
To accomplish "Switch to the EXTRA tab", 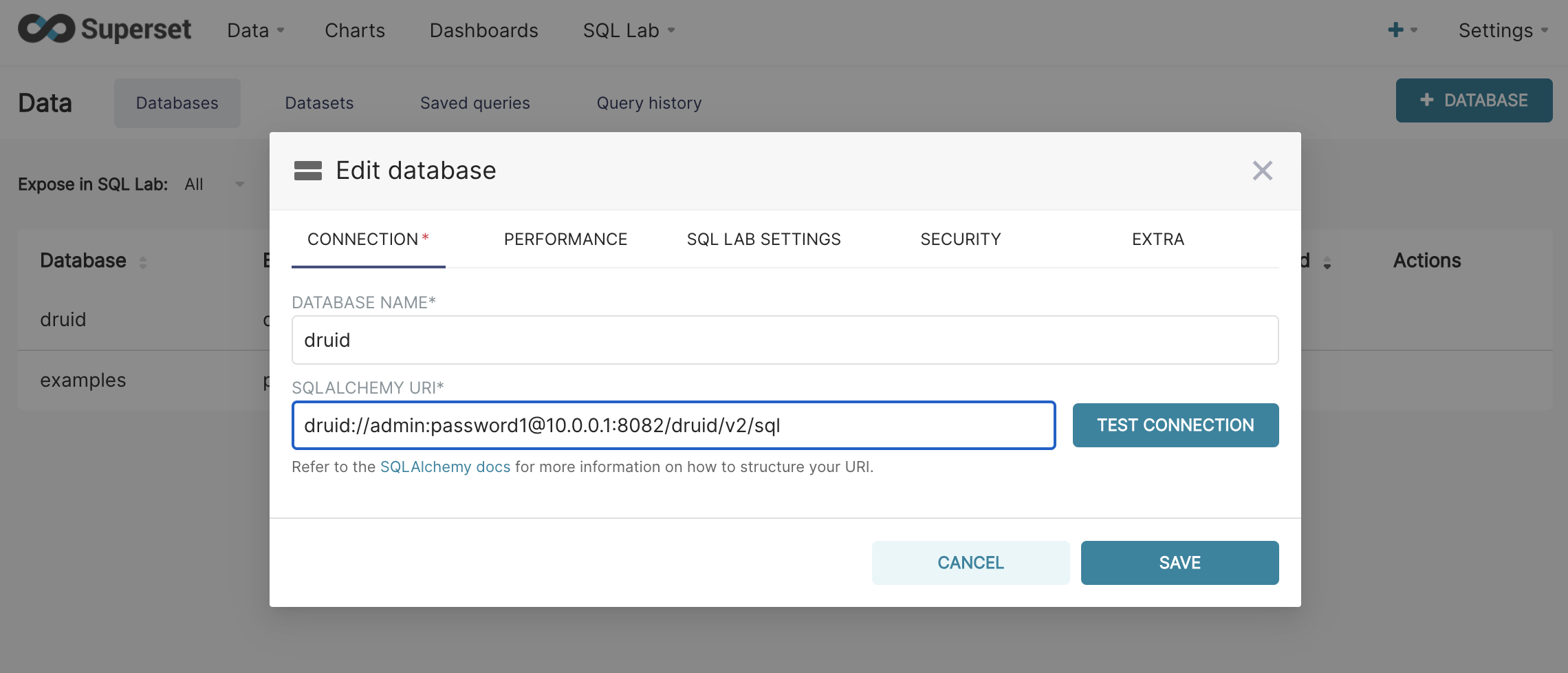I will (1157, 239).
